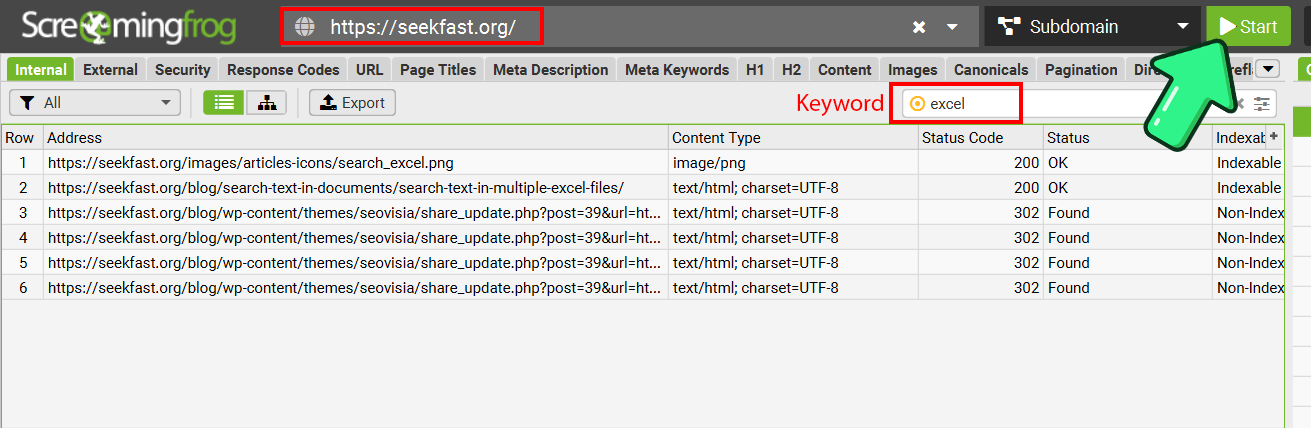
Task: Switch to the Response Codes tab
Action: pyautogui.click(x=283, y=70)
